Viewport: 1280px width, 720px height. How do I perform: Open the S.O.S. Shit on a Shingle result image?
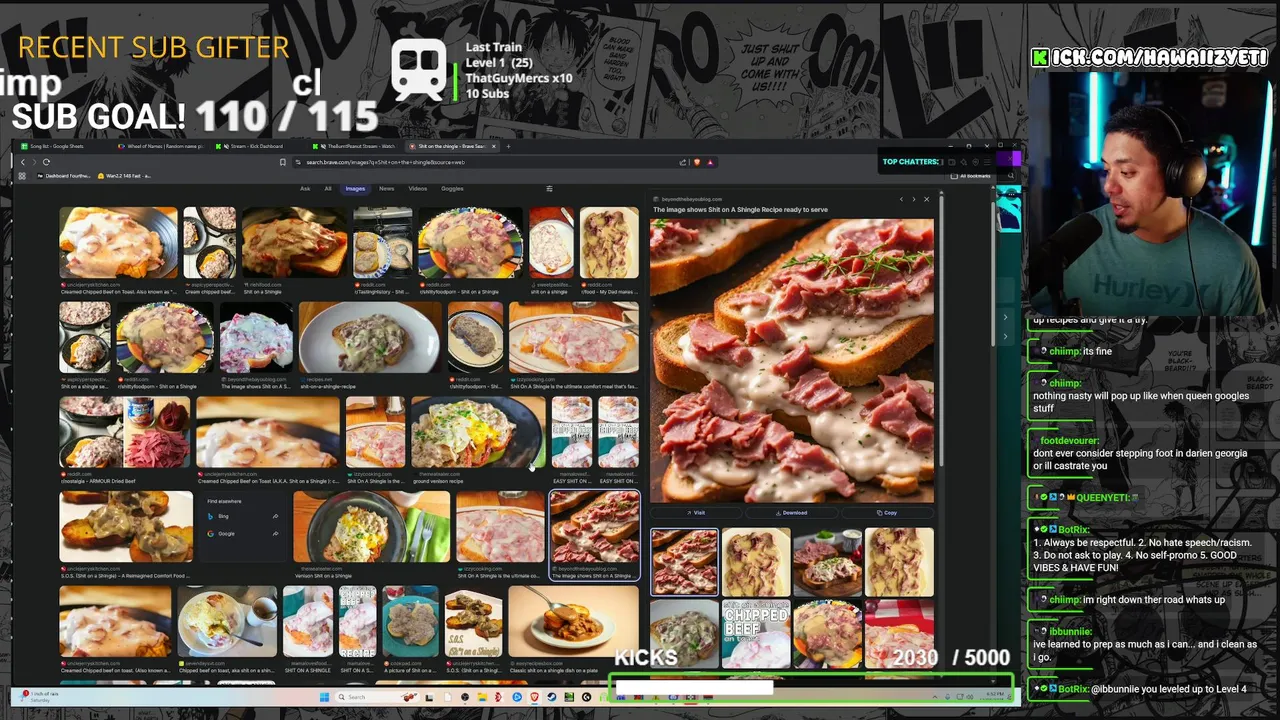(x=126, y=527)
